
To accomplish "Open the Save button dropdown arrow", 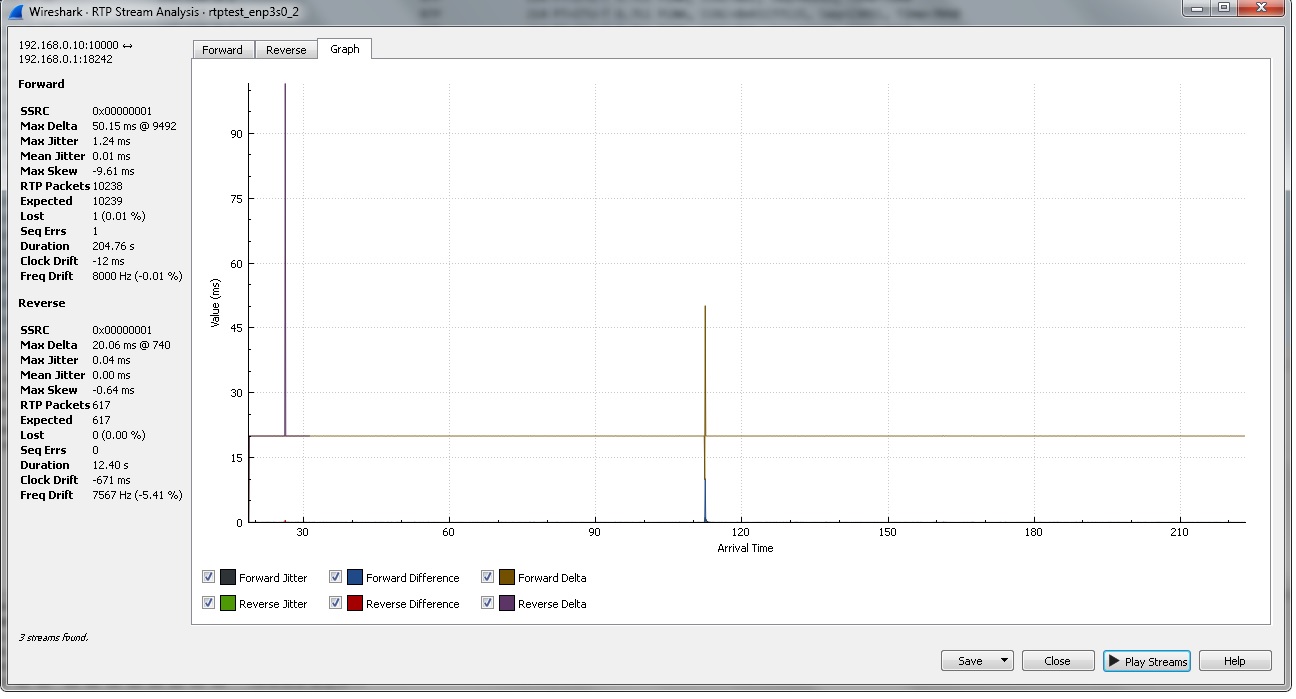I will [1003, 661].
